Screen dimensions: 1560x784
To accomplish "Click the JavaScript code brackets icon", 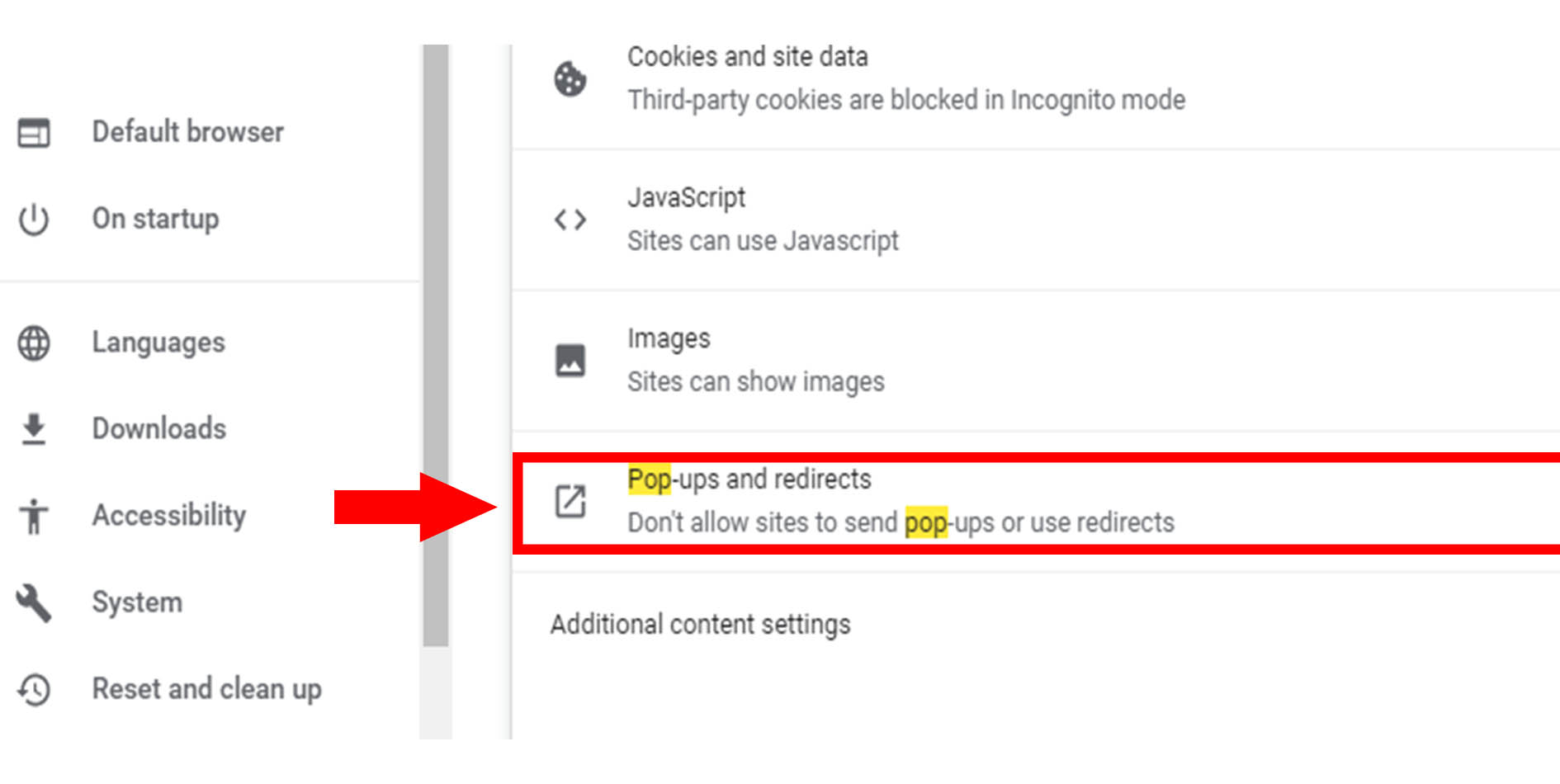I will coord(570,220).
